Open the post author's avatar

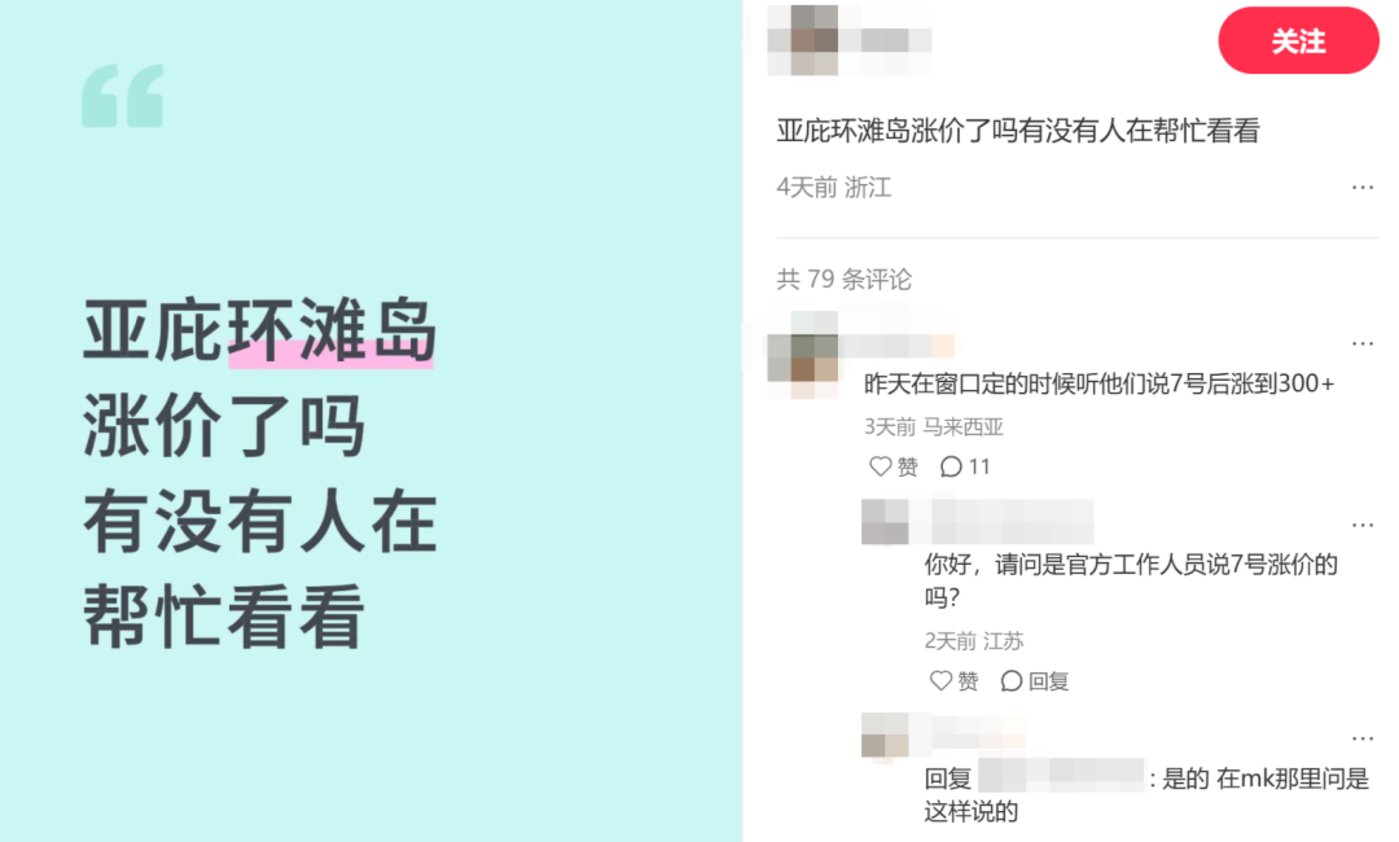803,40
